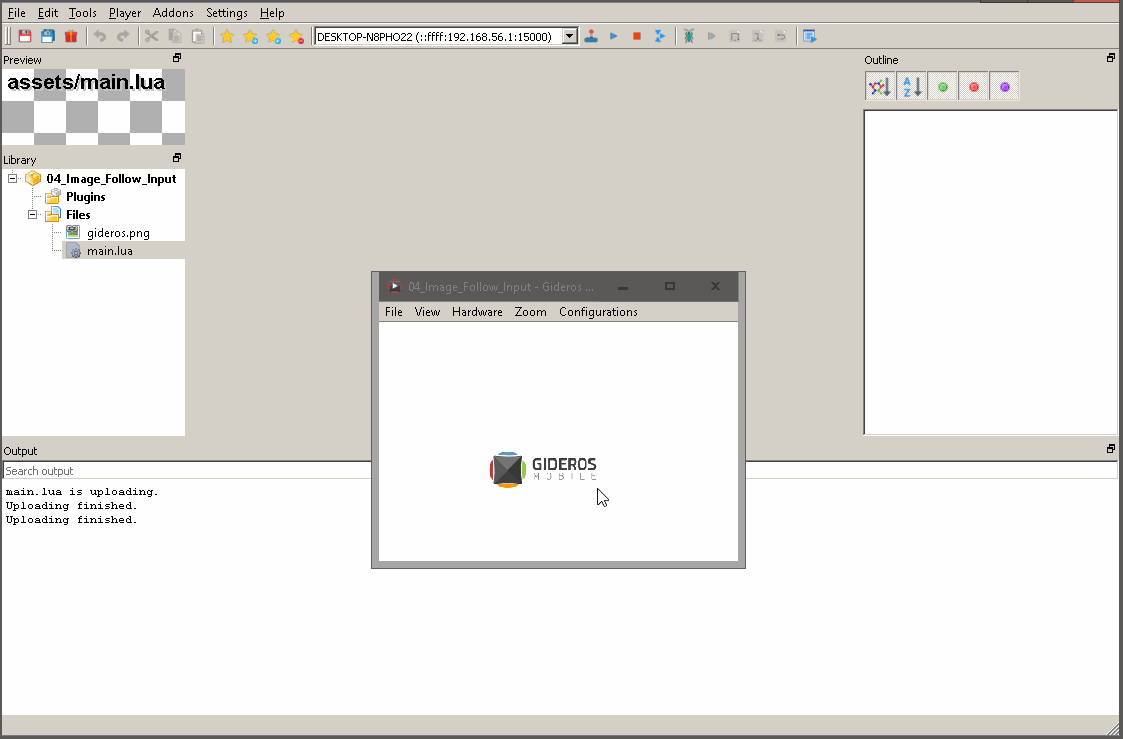Start the local Gideros player
1123x739 pixels.
pos(590,35)
